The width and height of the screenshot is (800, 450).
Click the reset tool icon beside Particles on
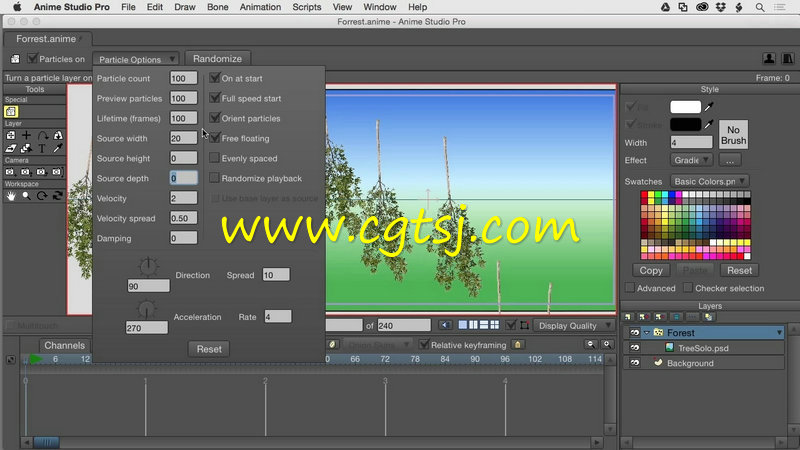pyautogui.click(x=15, y=59)
